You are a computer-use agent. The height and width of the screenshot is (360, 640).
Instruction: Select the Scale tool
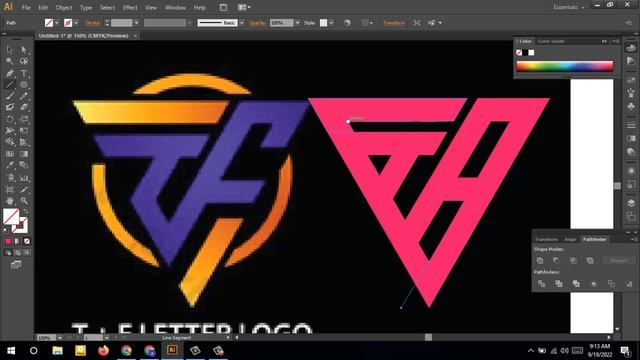click(x=24, y=119)
